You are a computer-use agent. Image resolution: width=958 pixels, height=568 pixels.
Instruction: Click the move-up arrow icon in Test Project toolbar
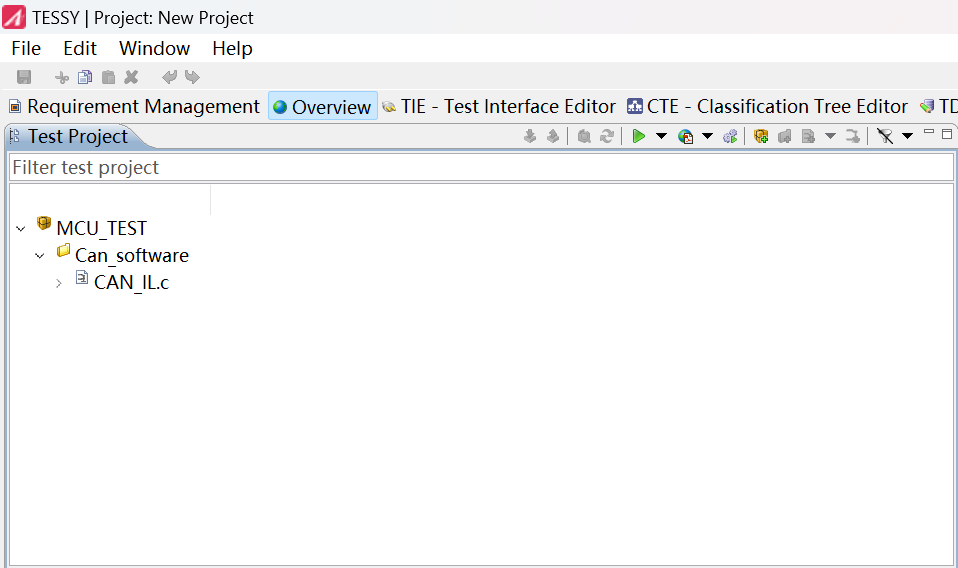(x=553, y=136)
